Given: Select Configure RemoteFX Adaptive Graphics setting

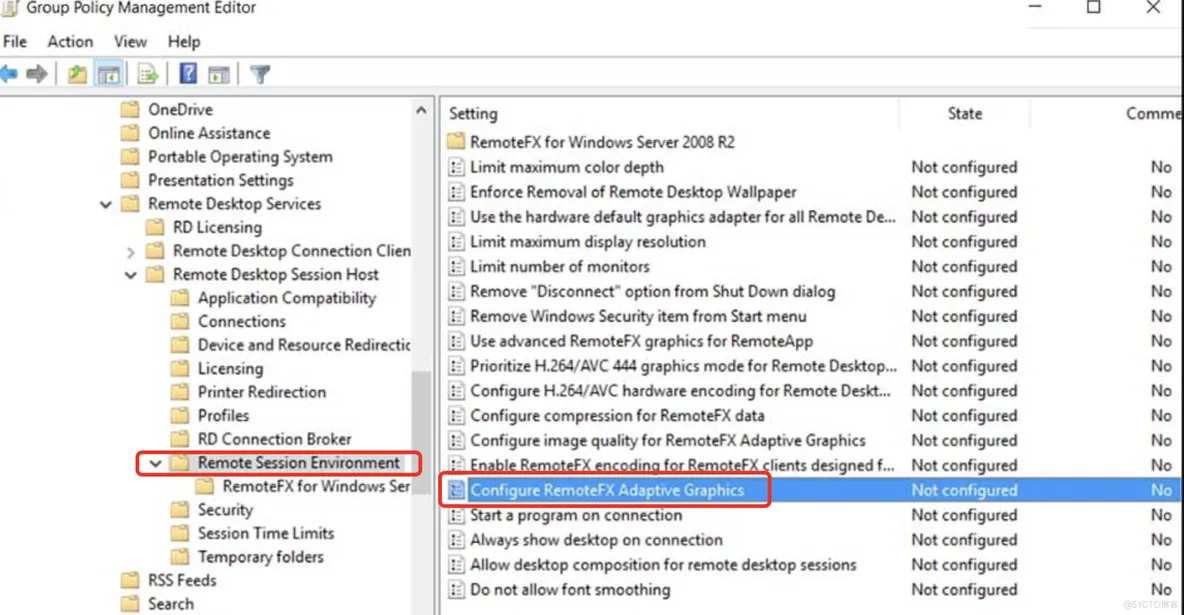Looking at the screenshot, I should 607,490.
